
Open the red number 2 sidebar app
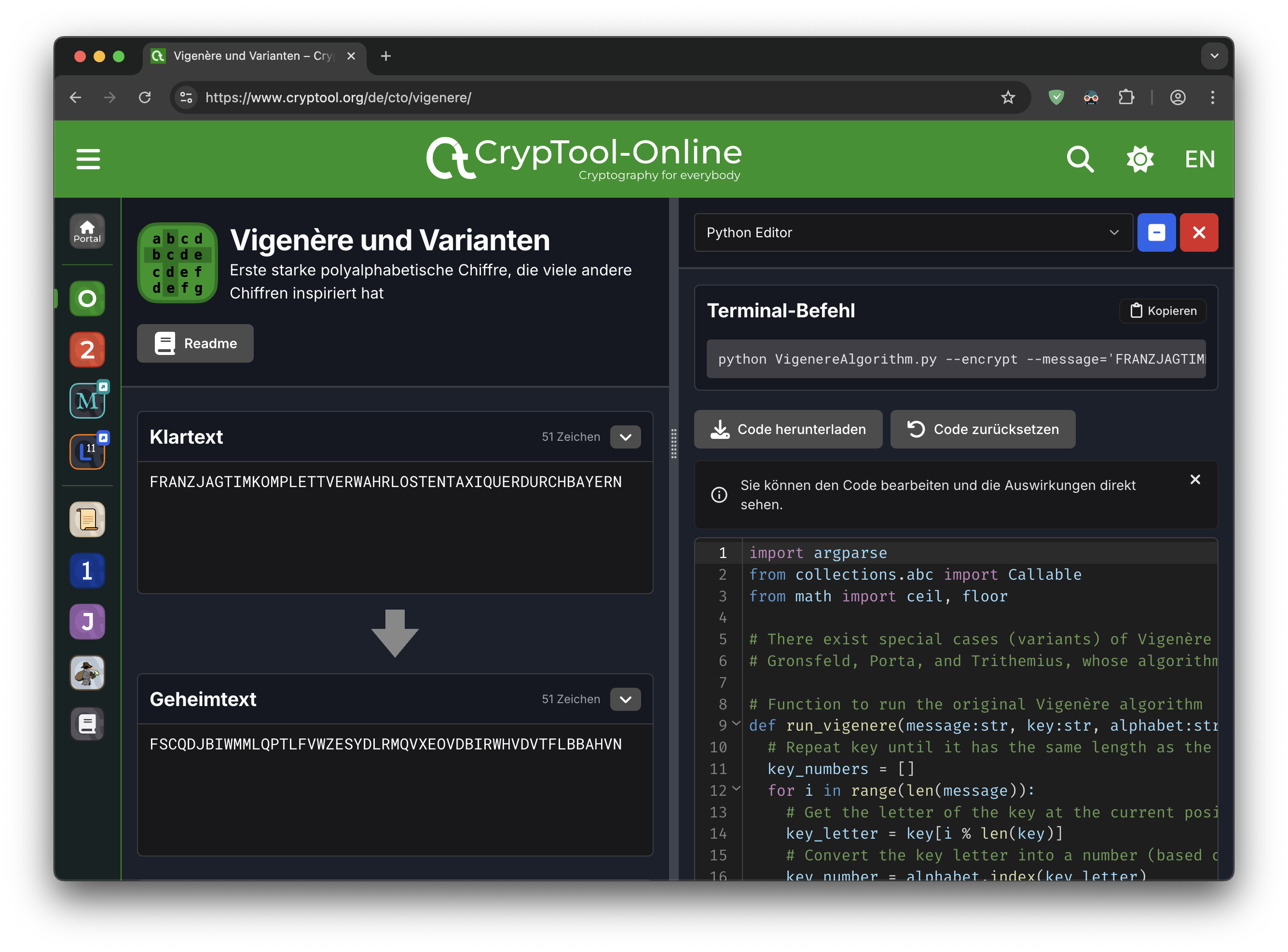coord(87,350)
